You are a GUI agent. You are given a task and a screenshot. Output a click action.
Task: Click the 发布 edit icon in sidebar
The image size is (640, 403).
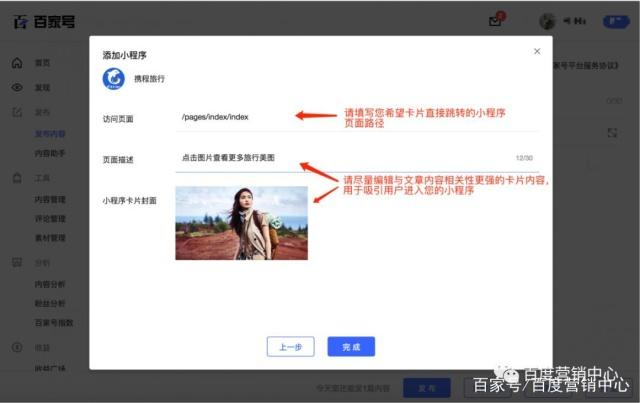pyautogui.click(x=17, y=110)
